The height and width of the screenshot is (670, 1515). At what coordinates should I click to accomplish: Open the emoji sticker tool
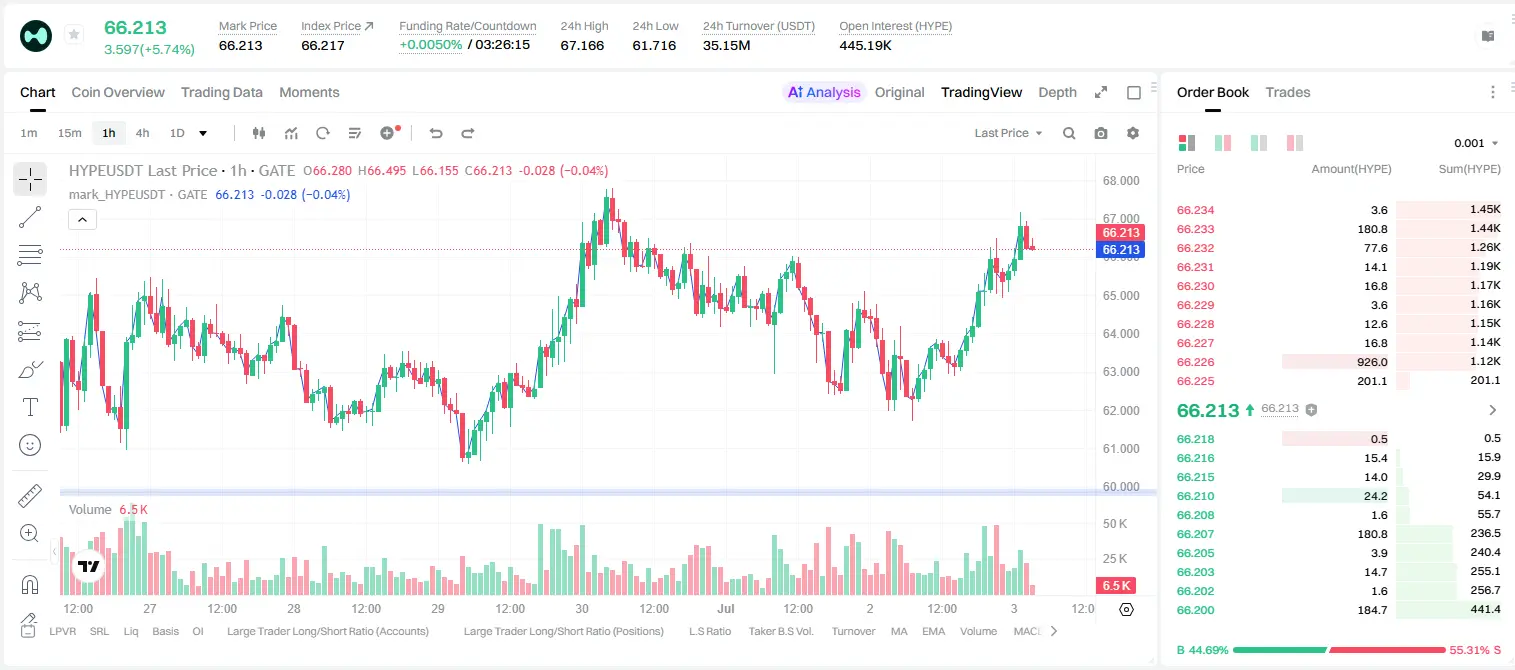[30, 445]
